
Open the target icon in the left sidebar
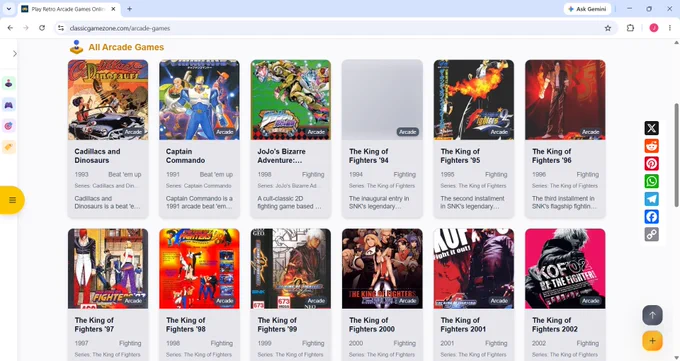(9, 126)
